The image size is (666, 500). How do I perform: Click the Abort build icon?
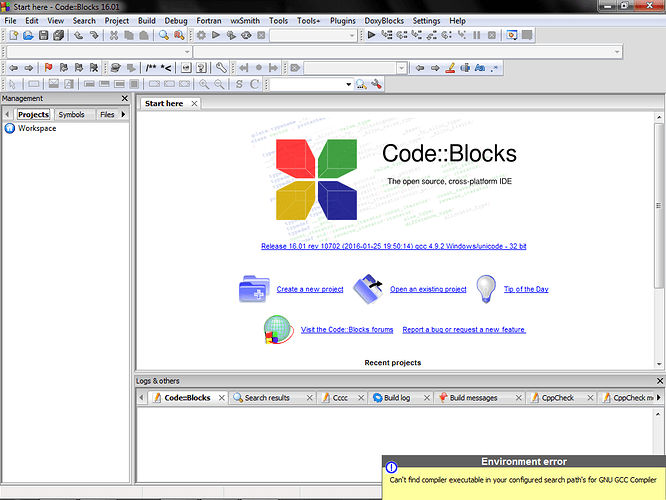261,35
